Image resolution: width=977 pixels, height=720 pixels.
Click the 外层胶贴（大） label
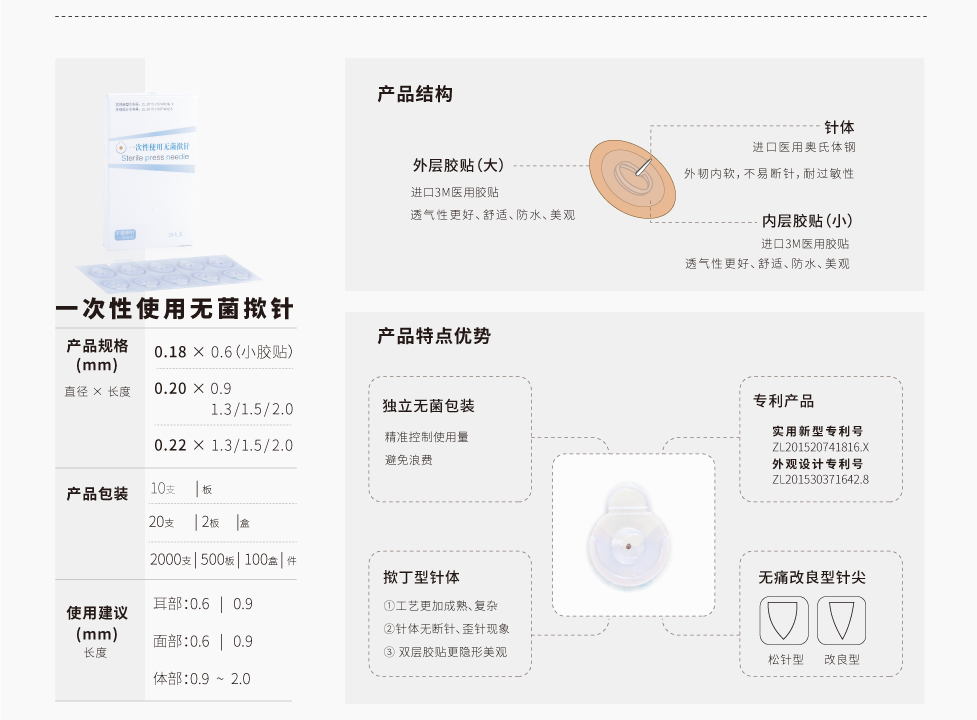click(458, 165)
